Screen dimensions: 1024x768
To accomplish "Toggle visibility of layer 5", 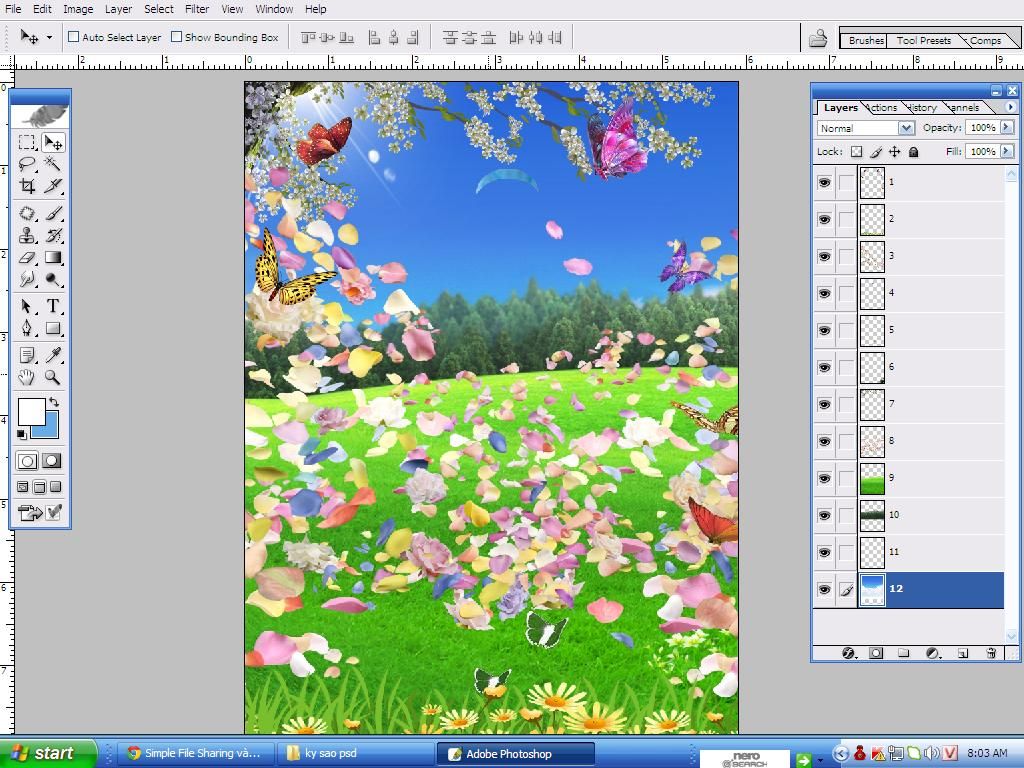I will [x=824, y=330].
